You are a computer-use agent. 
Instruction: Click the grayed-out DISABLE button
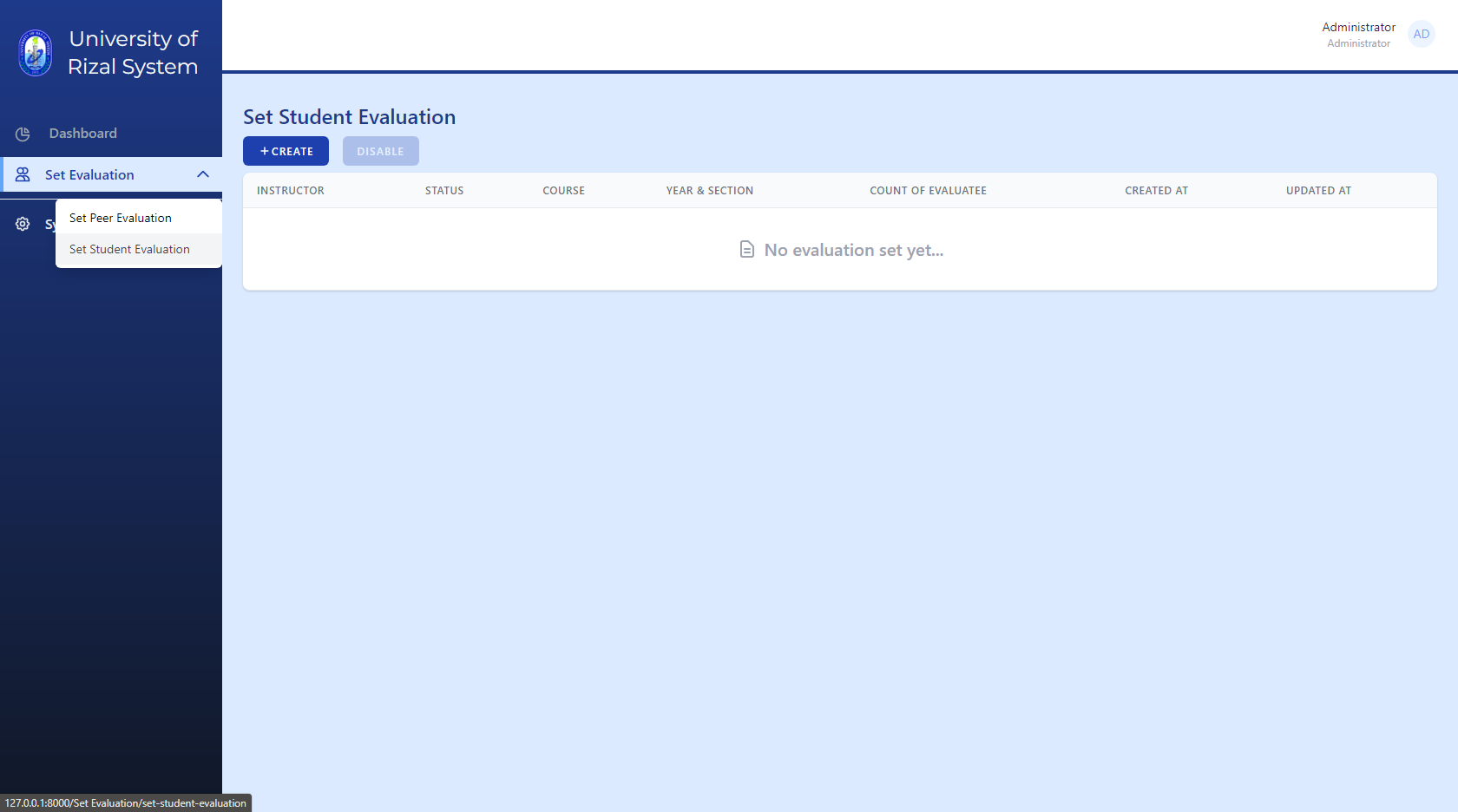point(380,151)
